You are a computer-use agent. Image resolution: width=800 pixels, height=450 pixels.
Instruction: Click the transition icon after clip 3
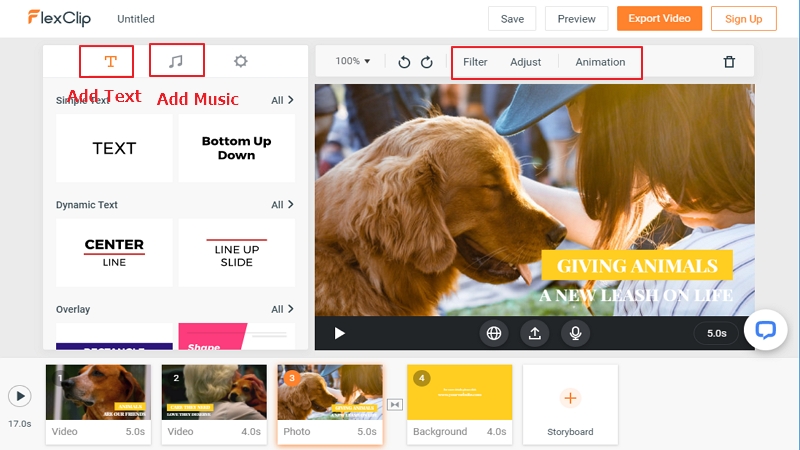pos(395,405)
